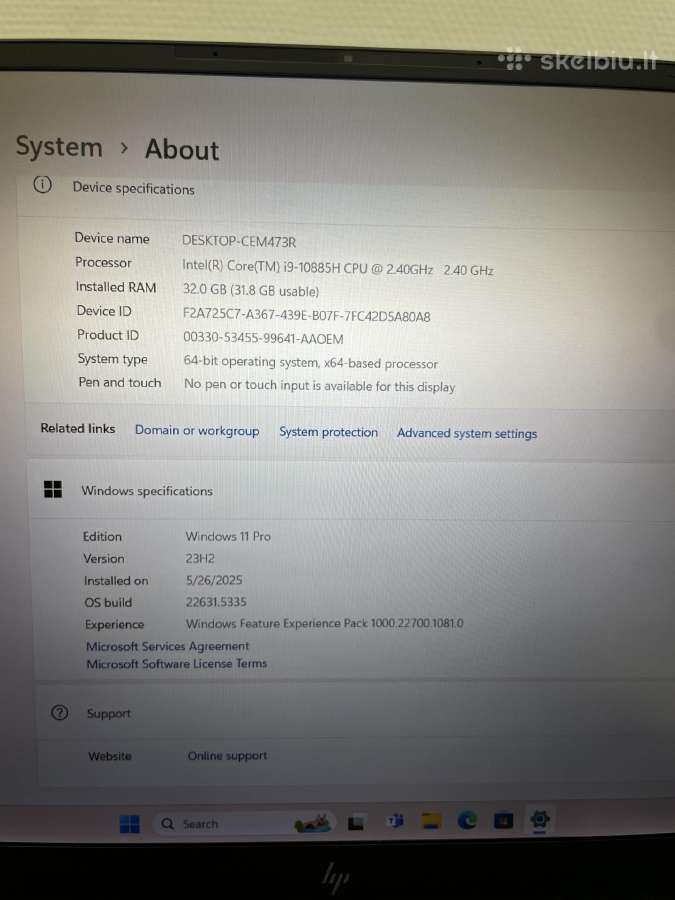
Task: Select the installed on date 5/26/2025
Action: click(x=214, y=580)
